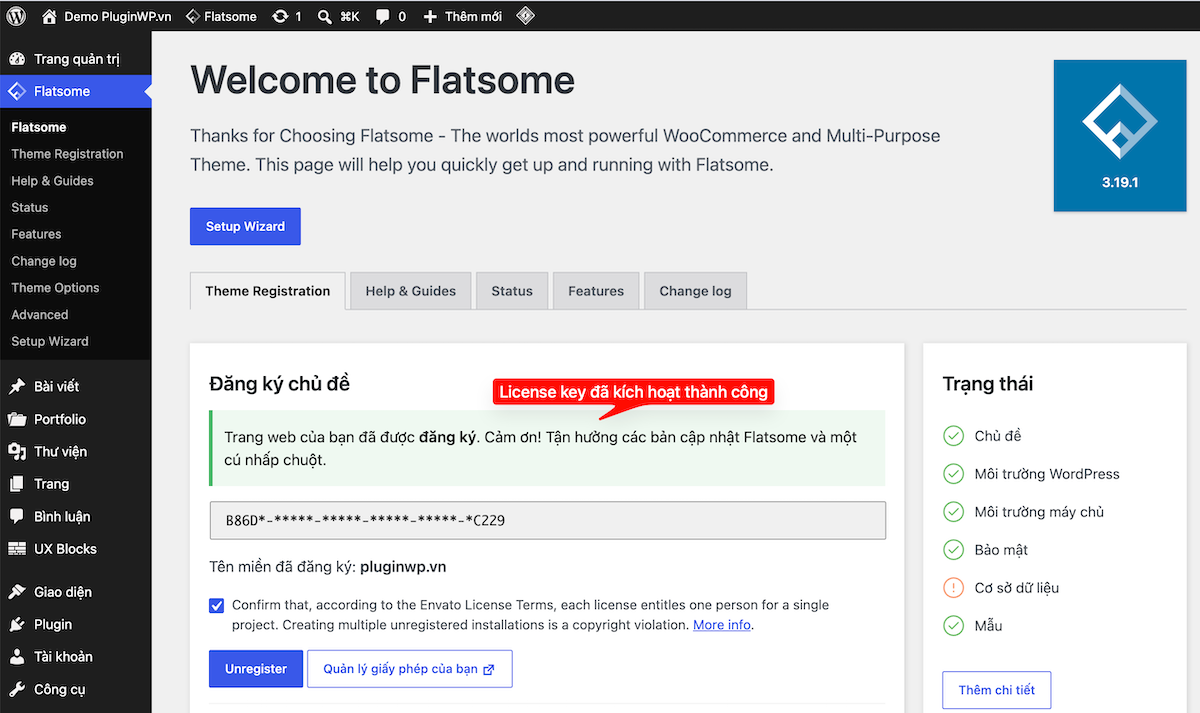Click the registered domain pluginwp.vn text
This screenshot has height=713, width=1200.
403,567
